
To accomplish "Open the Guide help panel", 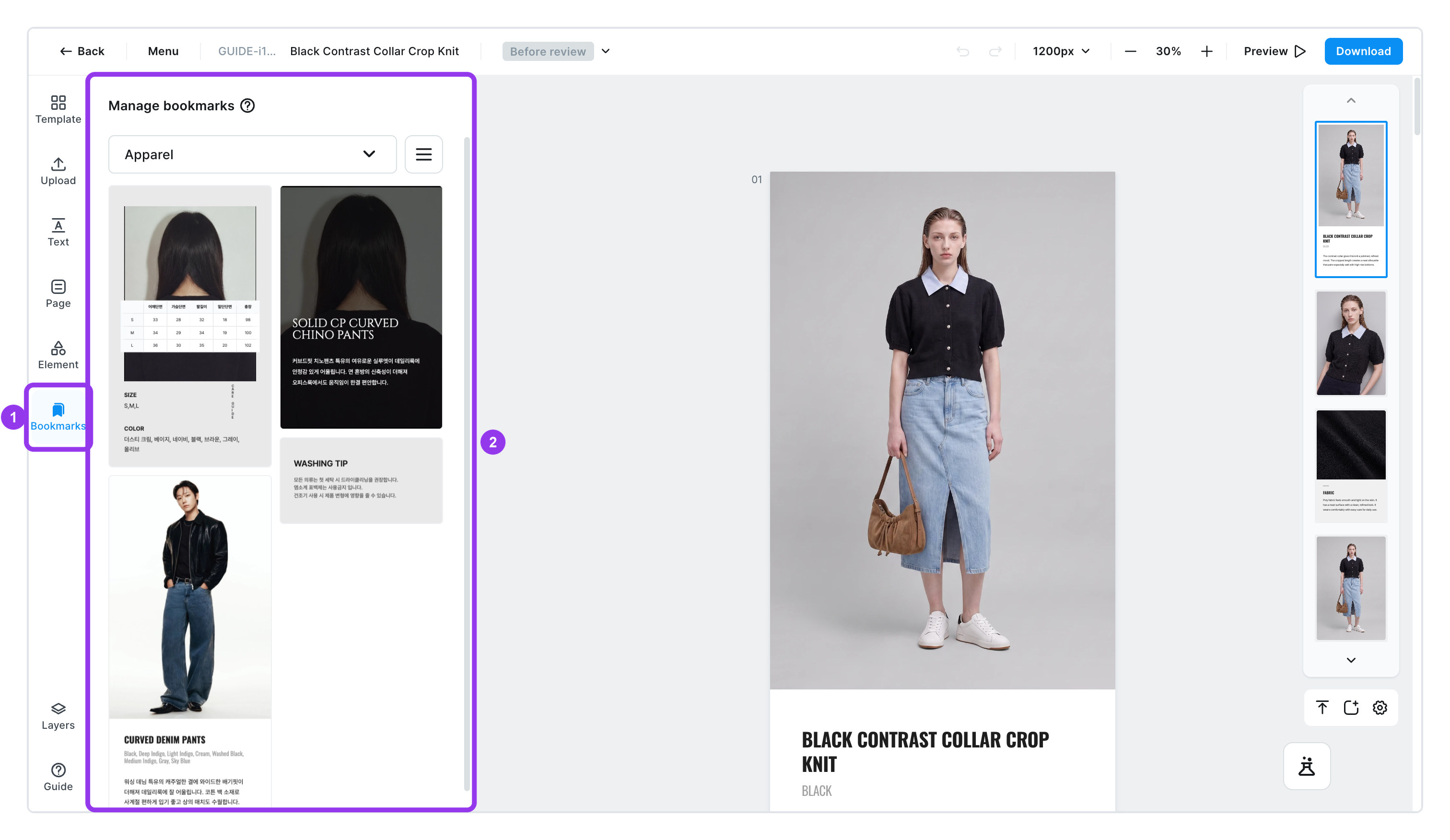I will click(x=58, y=777).
